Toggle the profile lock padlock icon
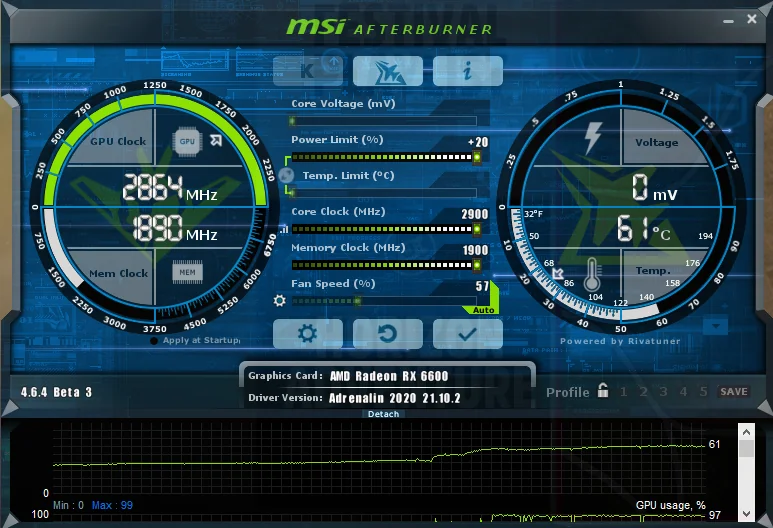Screen dimensions: 773x528 (602, 390)
